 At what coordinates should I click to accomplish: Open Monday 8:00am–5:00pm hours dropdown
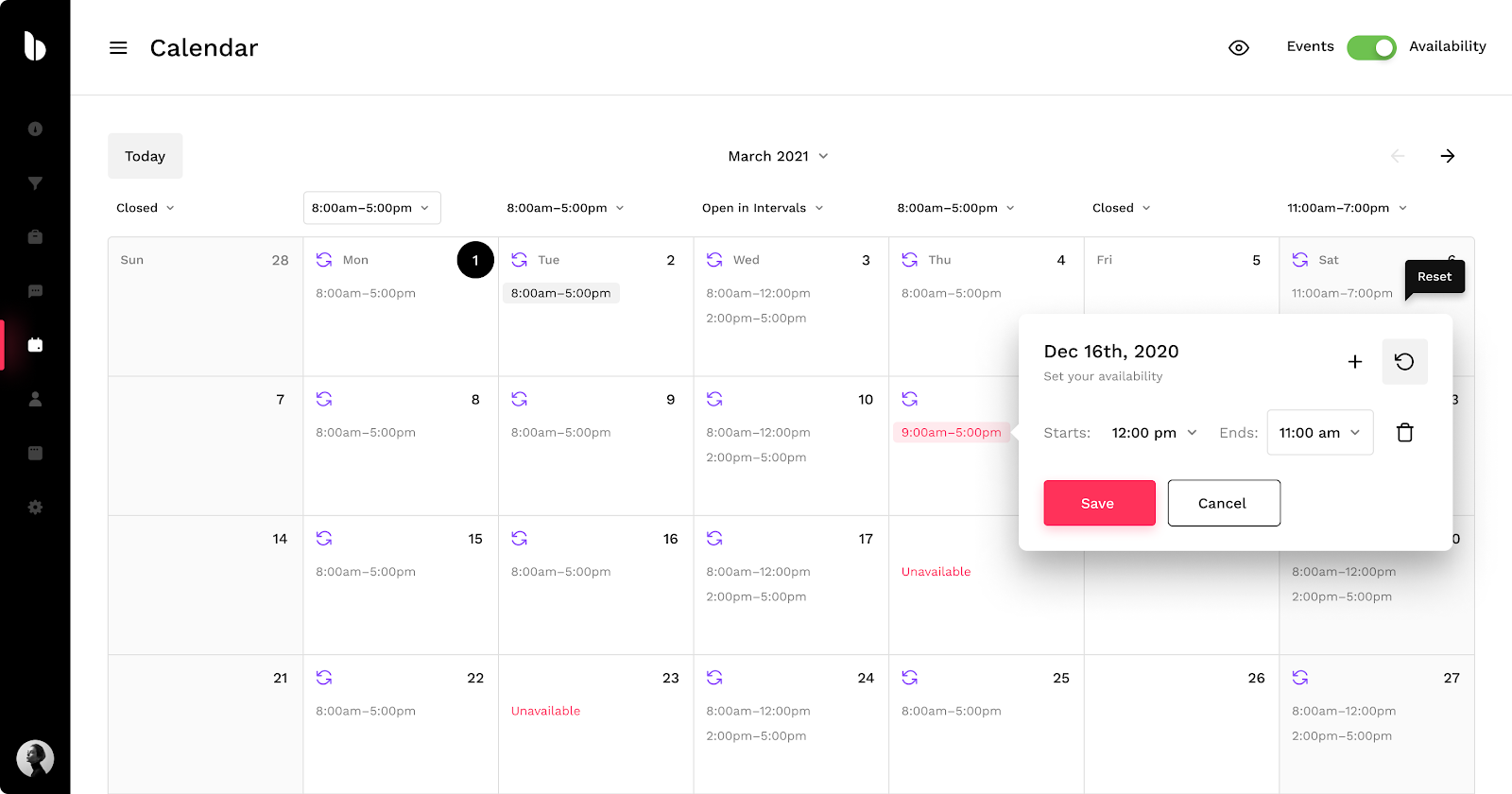(x=371, y=208)
